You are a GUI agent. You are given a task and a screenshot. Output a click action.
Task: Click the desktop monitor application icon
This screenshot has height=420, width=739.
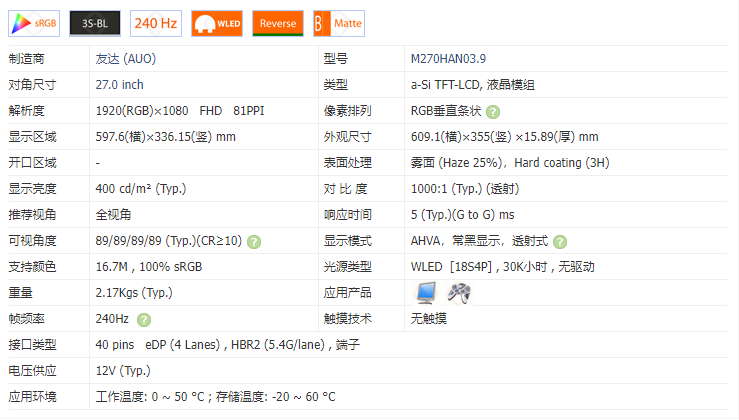coord(426,293)
